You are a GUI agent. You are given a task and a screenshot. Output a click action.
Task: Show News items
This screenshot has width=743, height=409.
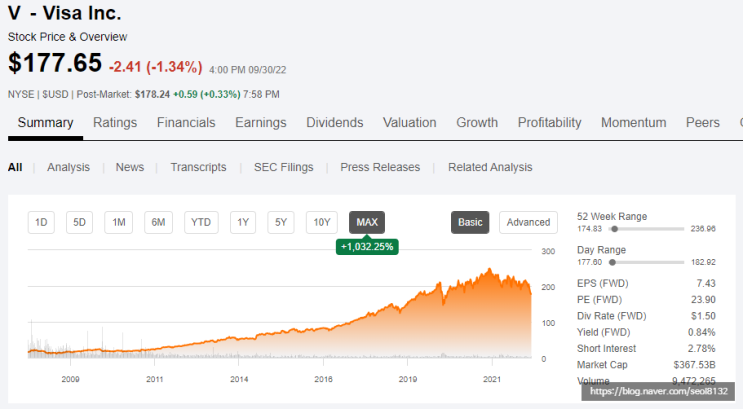click(130, 167)
